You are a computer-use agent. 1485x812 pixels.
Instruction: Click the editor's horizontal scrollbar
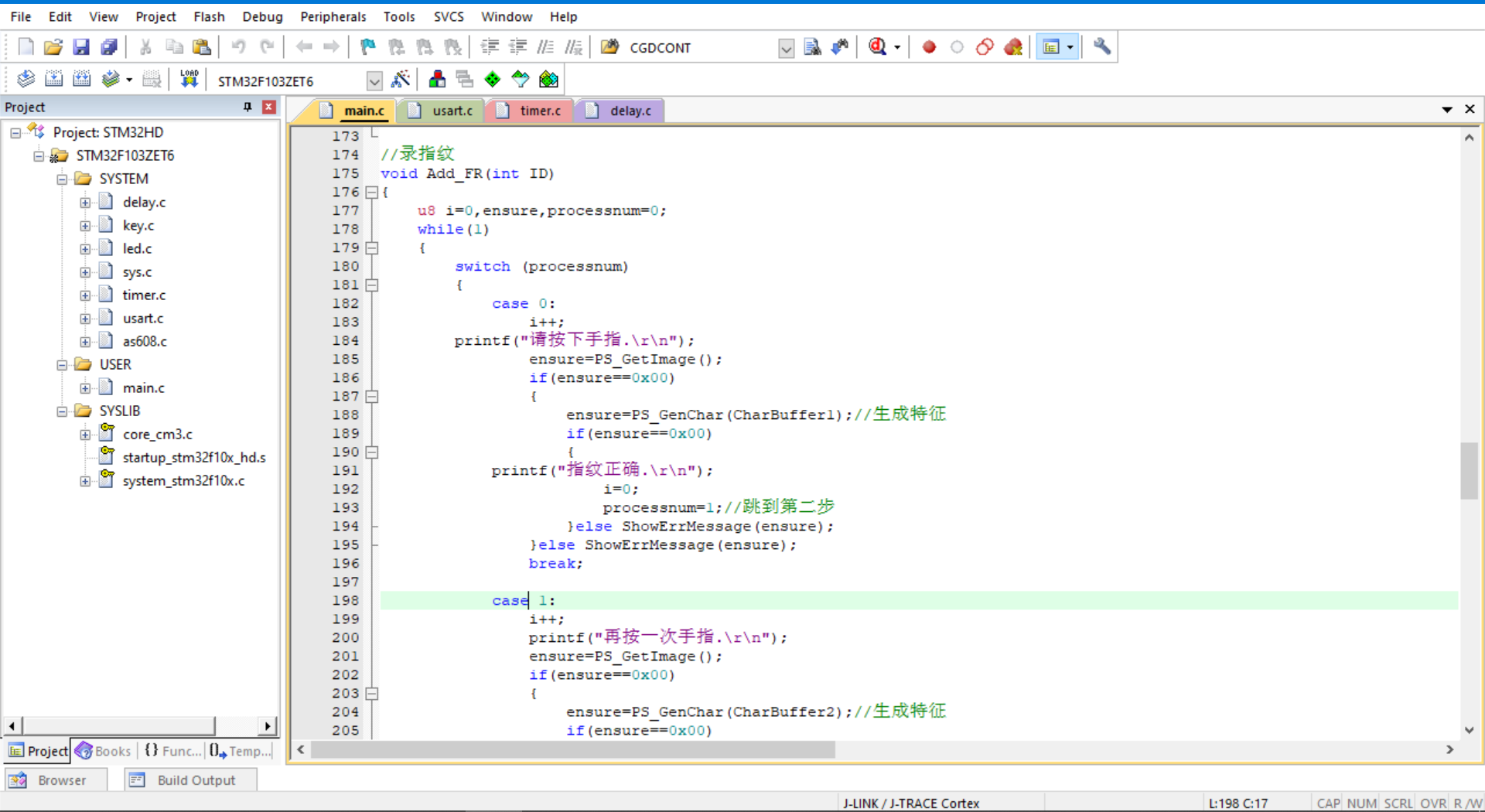[572, 749]
